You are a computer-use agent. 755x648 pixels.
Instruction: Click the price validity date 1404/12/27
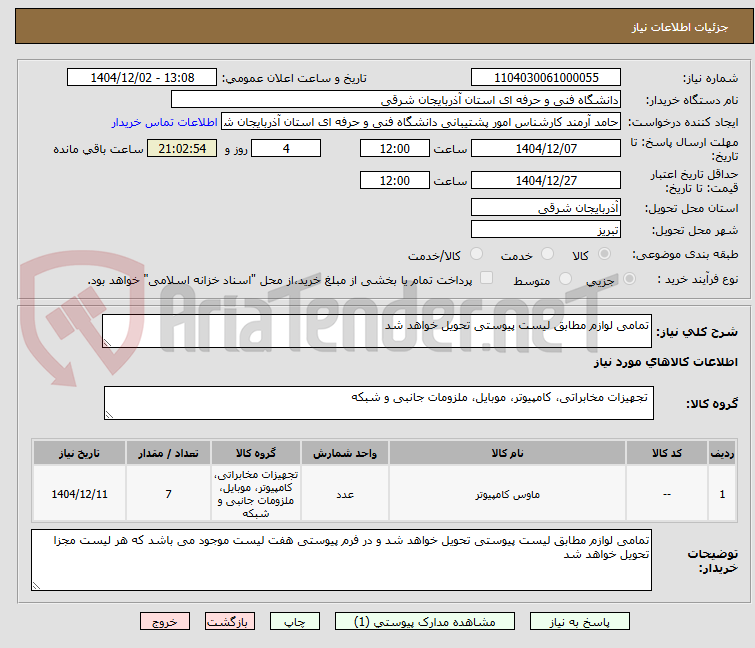(546, 181)
